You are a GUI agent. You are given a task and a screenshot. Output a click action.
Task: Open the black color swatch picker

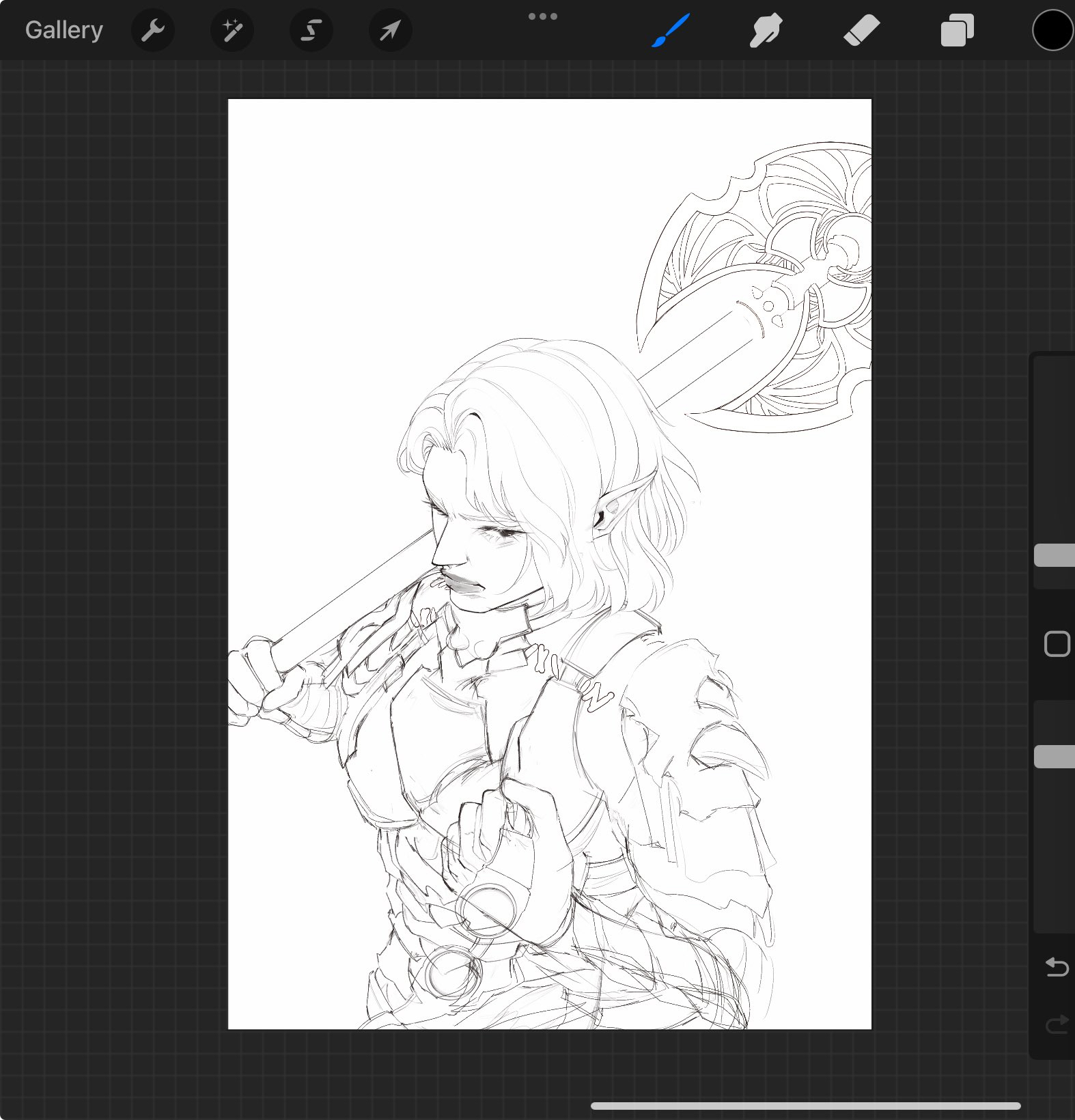1052,31
